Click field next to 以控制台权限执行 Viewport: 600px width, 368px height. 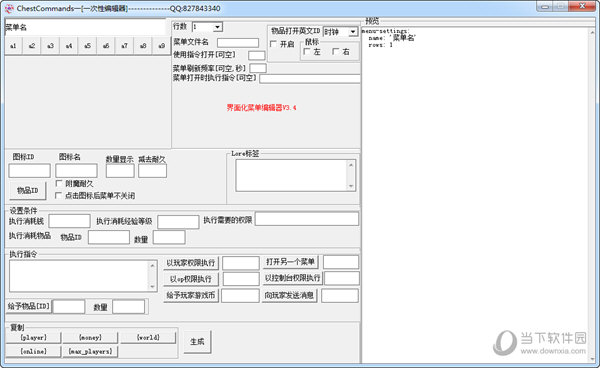[342, 278]
